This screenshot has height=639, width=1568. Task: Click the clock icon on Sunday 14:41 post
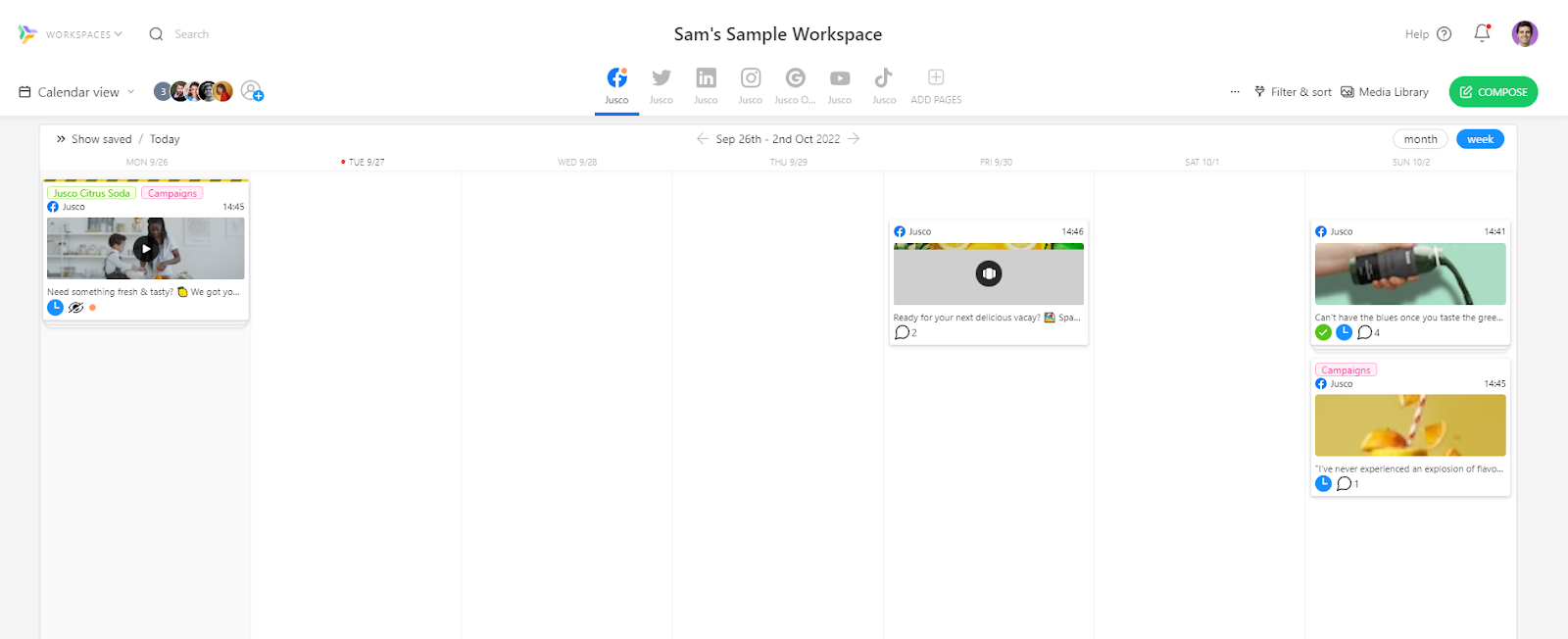pyautogui.click(x=1344, y=332)
